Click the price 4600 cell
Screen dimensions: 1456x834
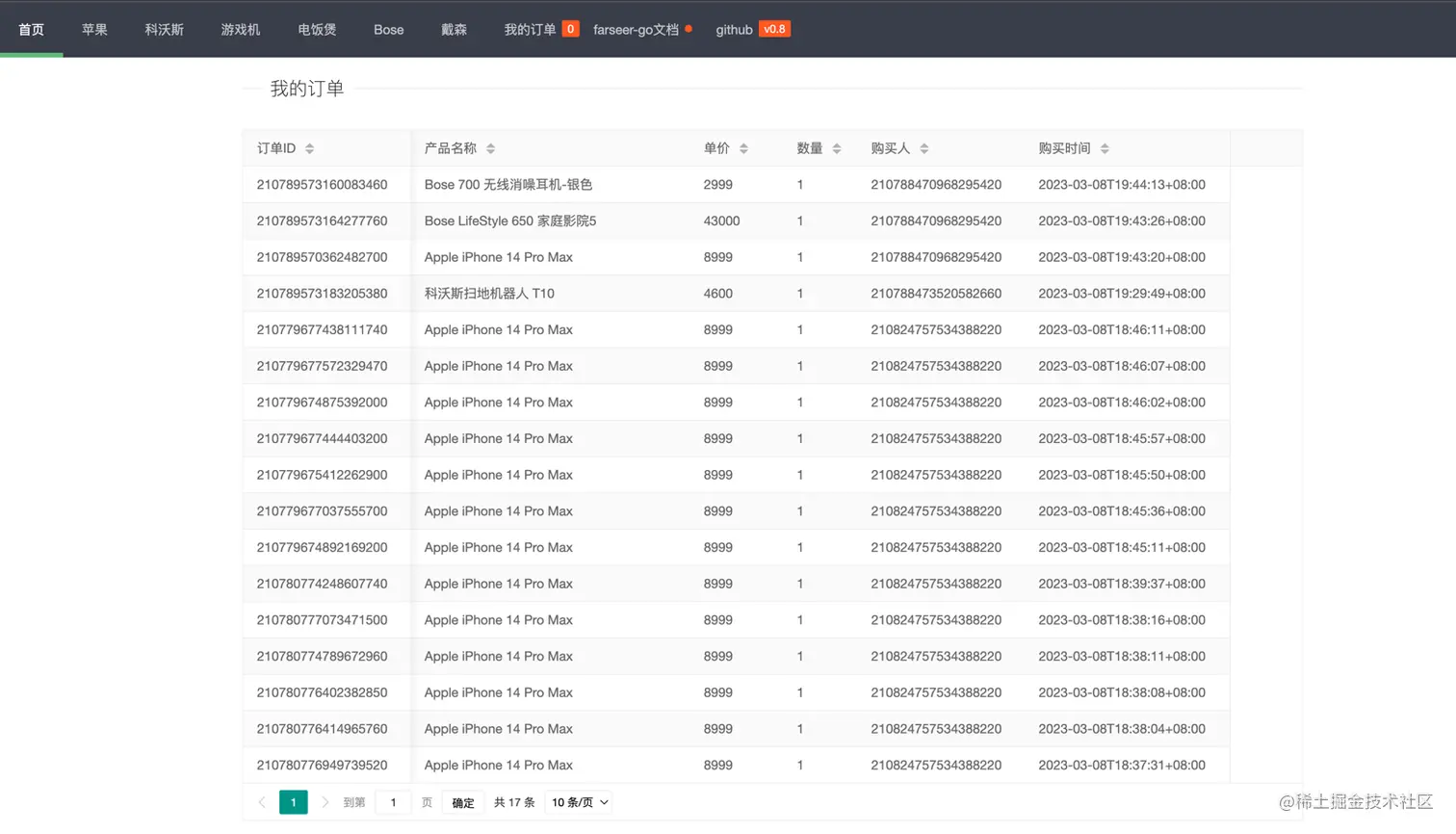718,294
